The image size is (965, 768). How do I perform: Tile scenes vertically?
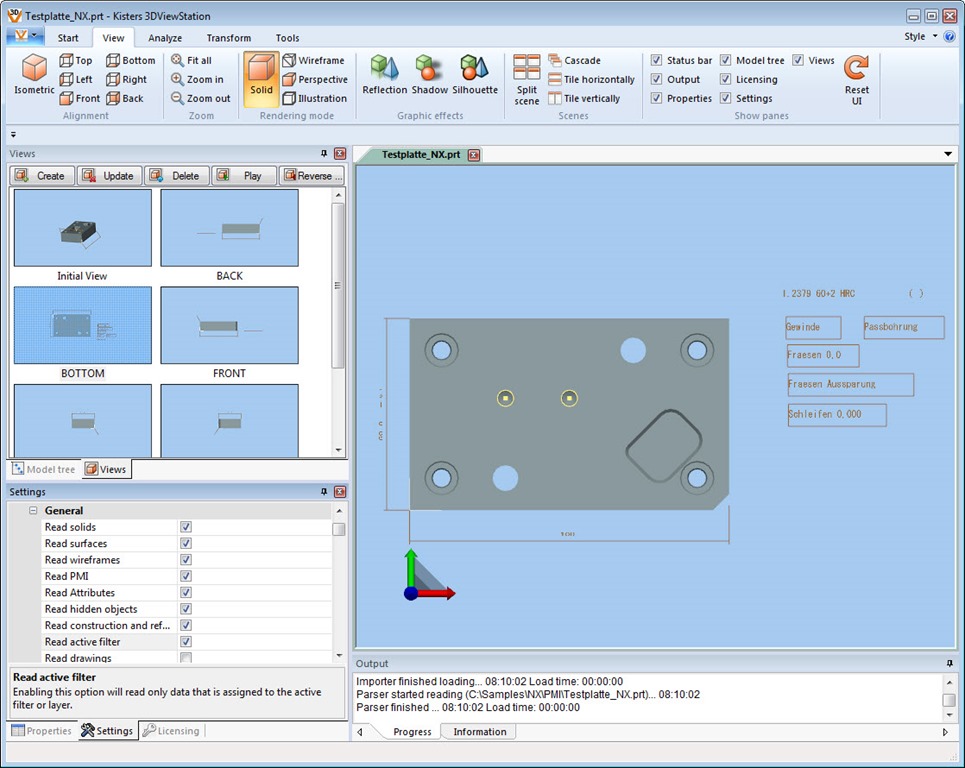pos(584,98)
